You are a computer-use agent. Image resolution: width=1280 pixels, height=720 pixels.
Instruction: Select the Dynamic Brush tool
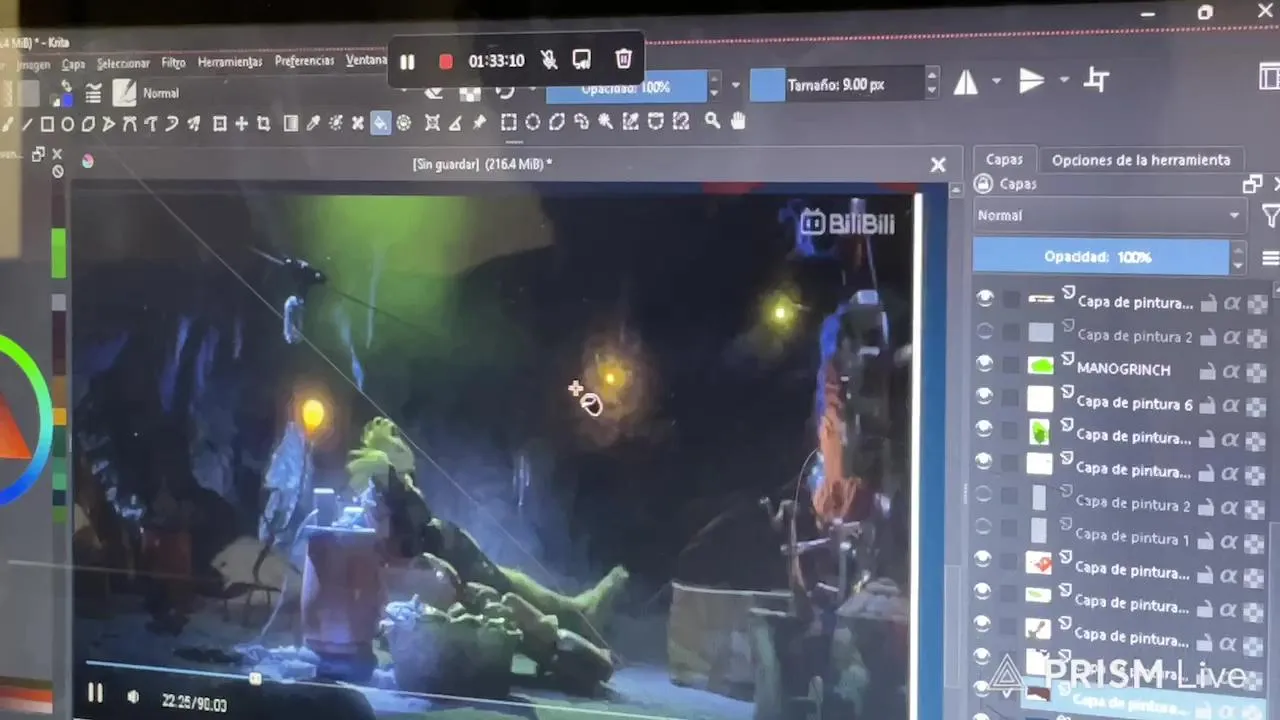[x=172, y=124]
